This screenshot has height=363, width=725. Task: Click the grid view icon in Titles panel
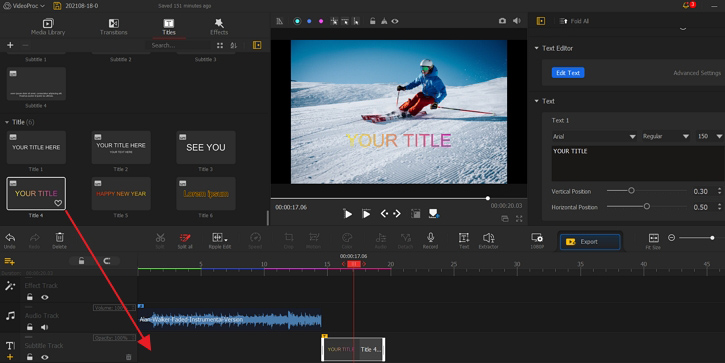click(x=220, y=45)
